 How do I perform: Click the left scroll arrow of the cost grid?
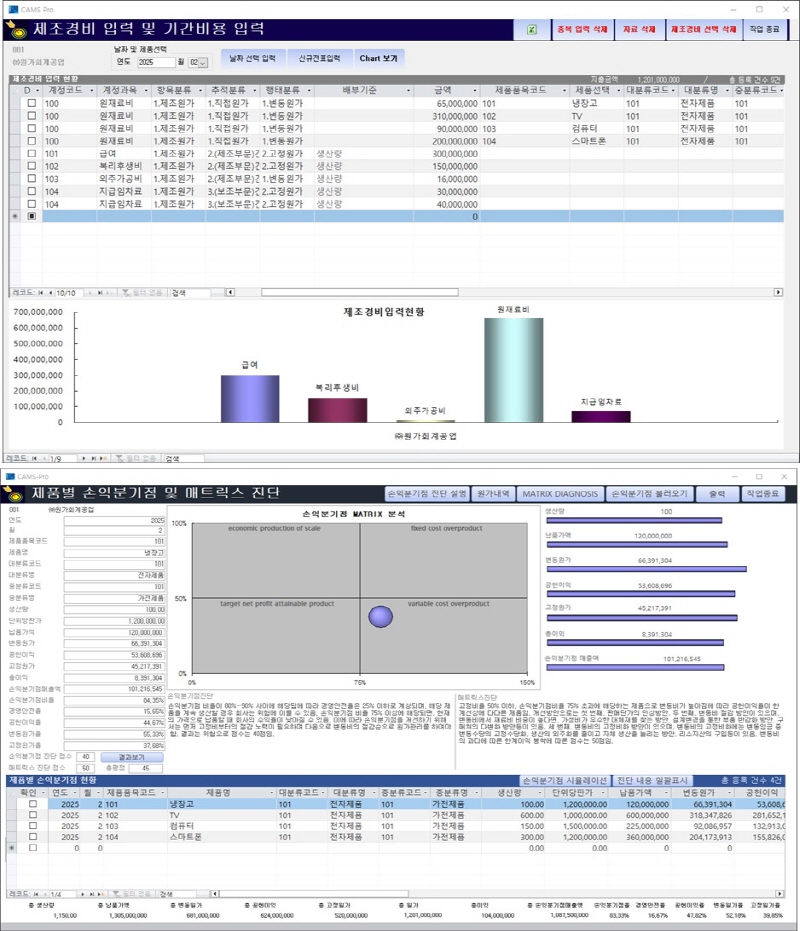tap(230, 292)
